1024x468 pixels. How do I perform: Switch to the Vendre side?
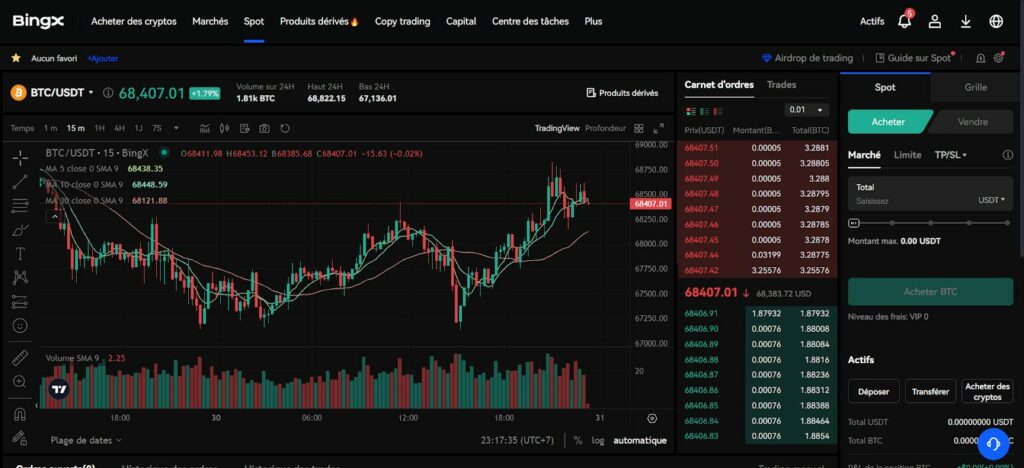tap(972, 121)
